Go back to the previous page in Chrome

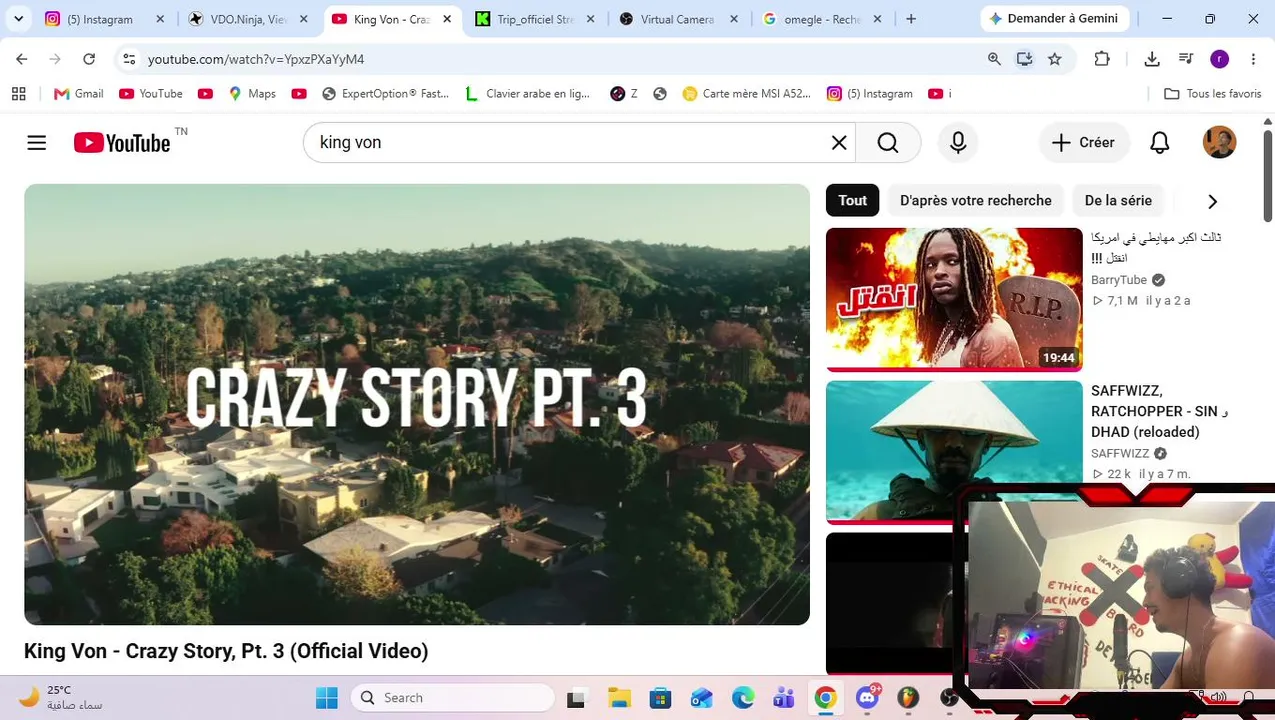pyautogui.click(x=22, y=59)
